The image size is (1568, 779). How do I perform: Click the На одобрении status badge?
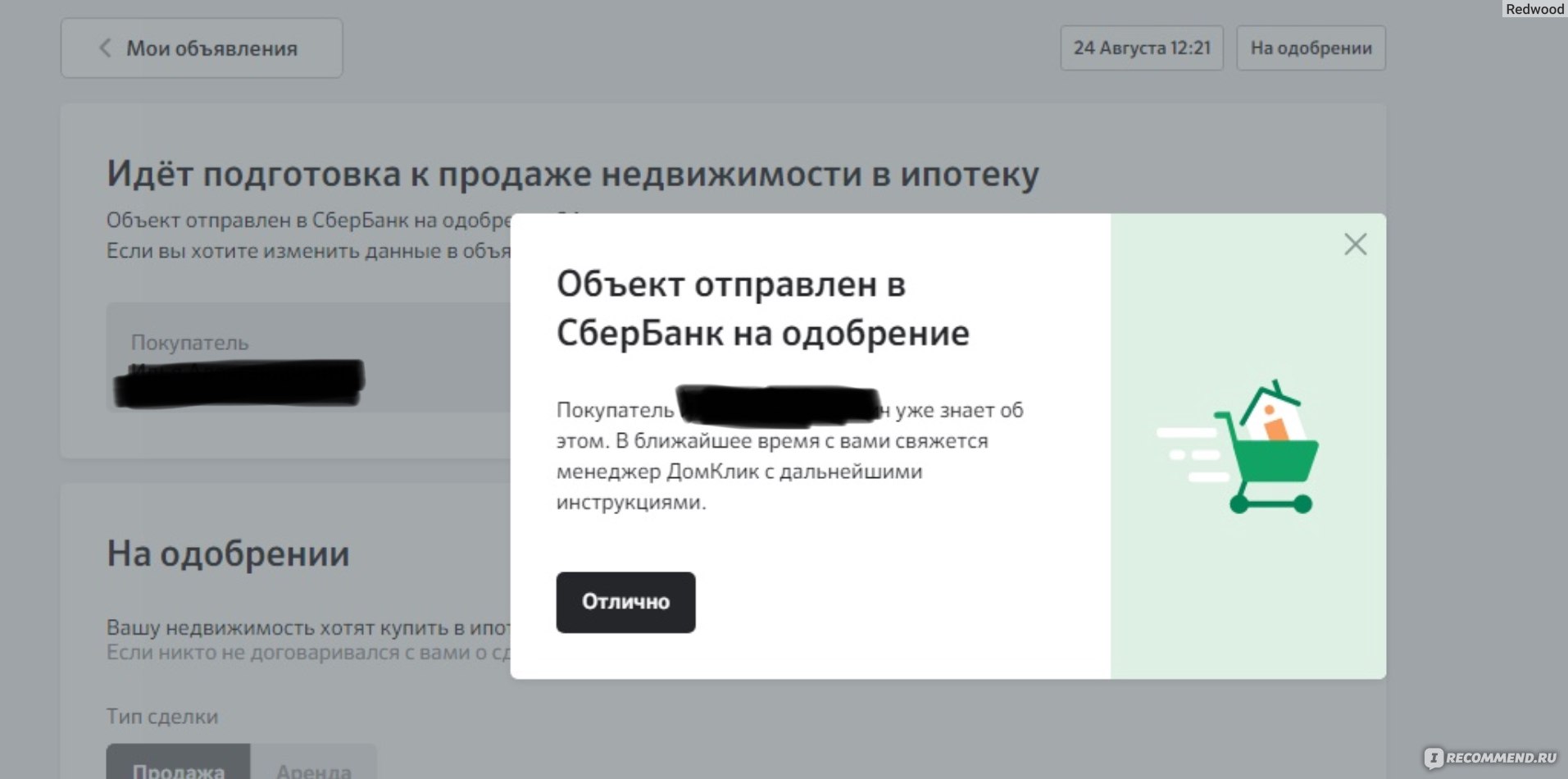tap(1311, 48)
